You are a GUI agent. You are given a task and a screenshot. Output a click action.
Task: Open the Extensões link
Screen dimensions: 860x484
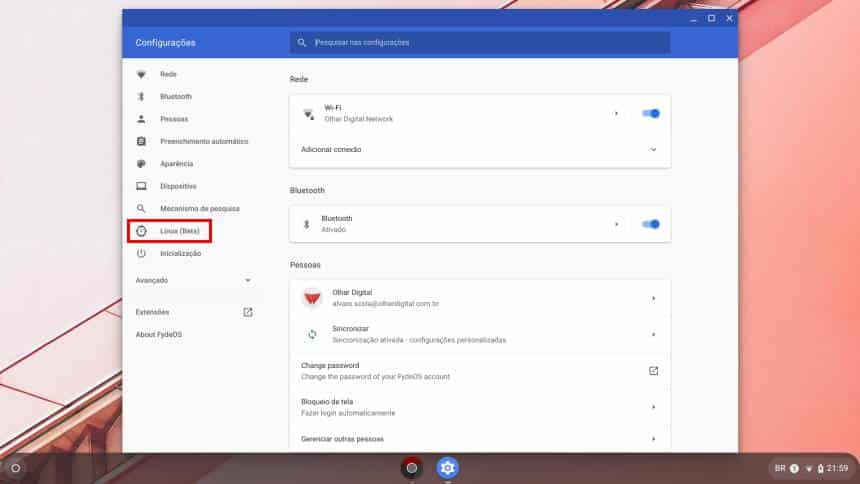[x=152, y=312]
